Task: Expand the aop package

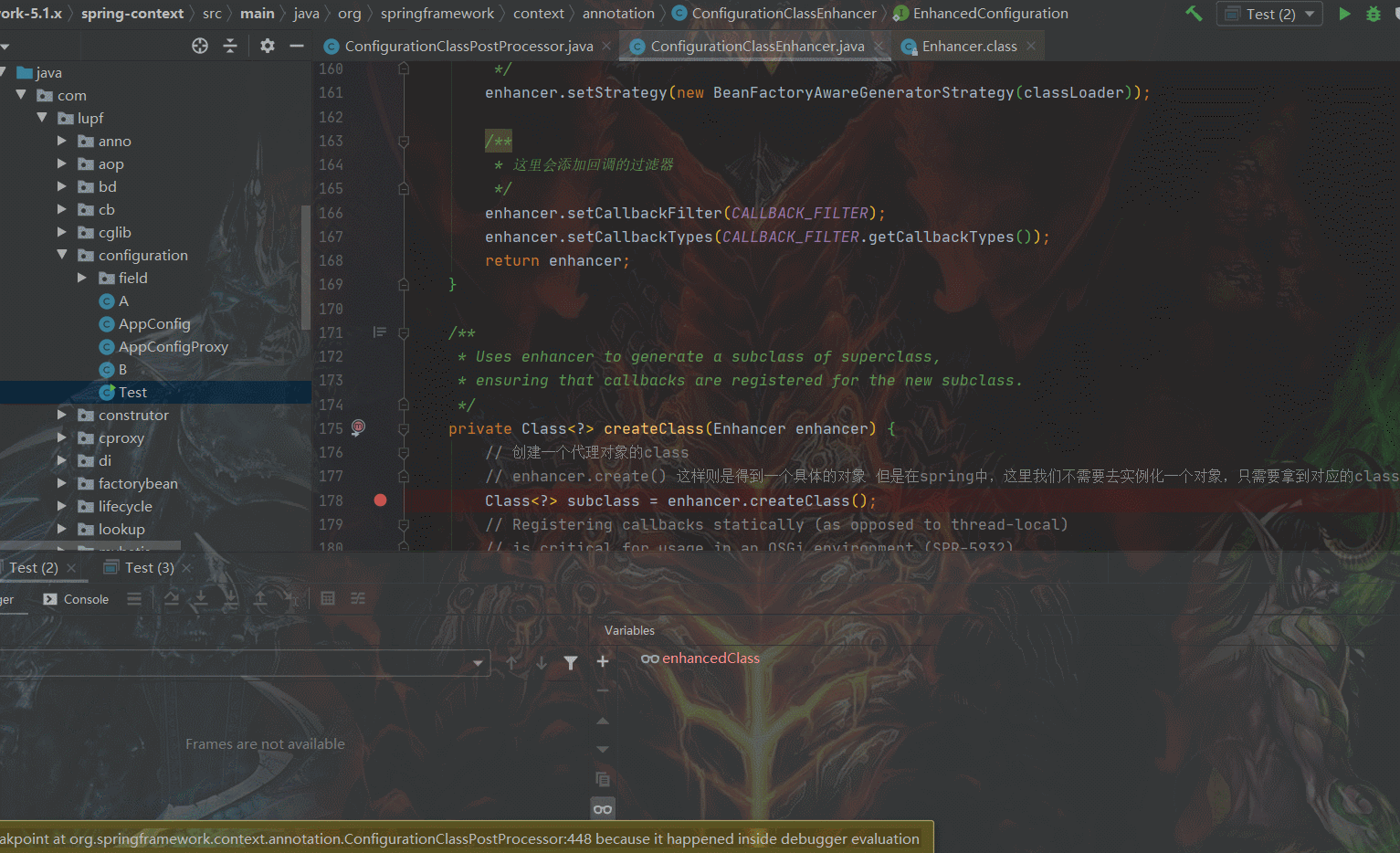Action: coord(62,163)
